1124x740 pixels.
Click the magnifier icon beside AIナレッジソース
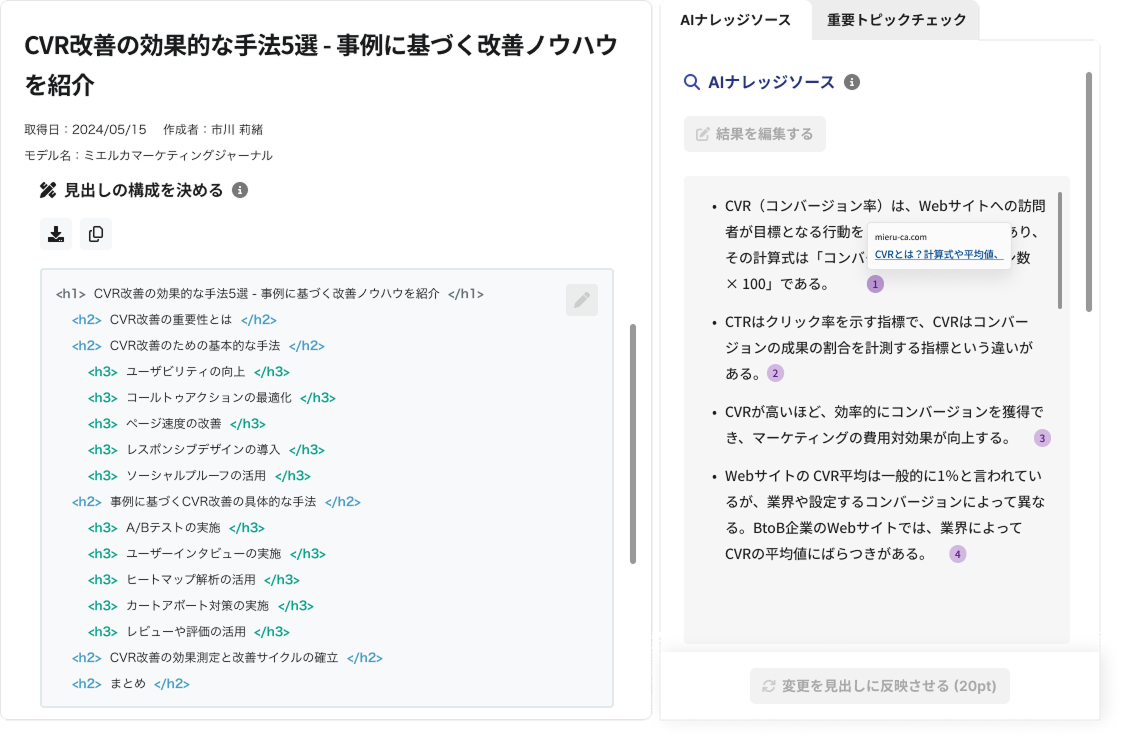click(691, 82)
